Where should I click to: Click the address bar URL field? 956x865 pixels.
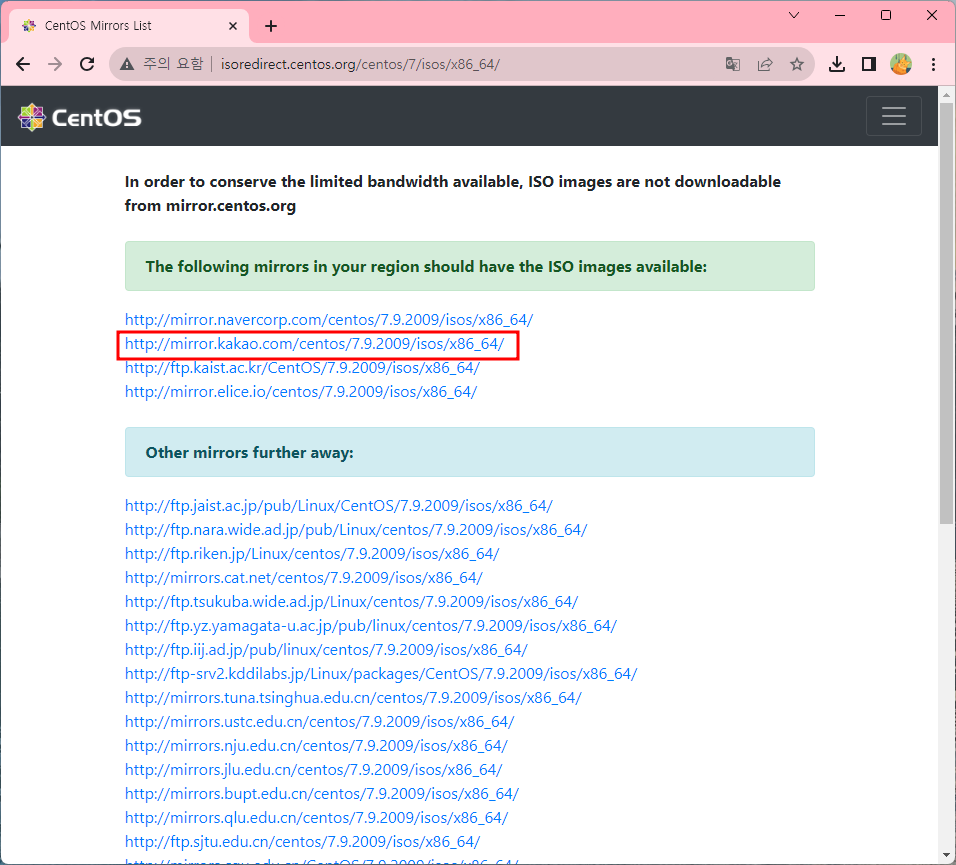point(463,64)
